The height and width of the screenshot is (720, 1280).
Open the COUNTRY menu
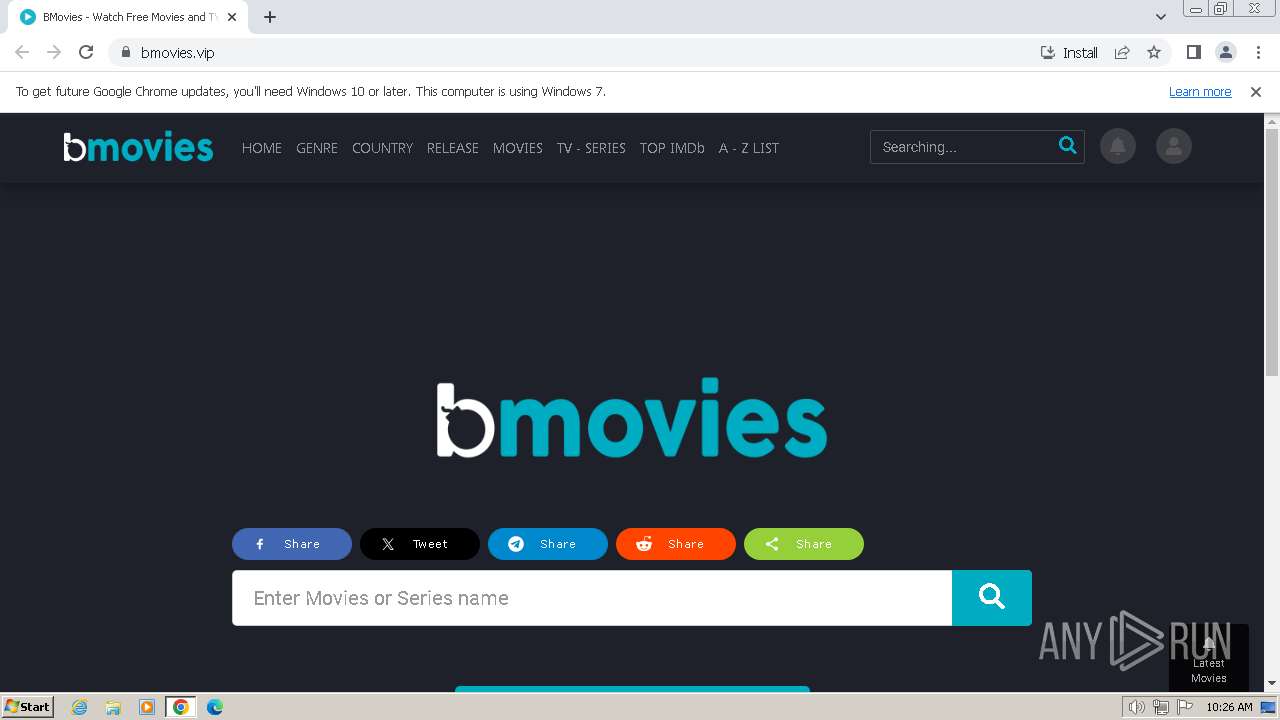pos(382,148)
